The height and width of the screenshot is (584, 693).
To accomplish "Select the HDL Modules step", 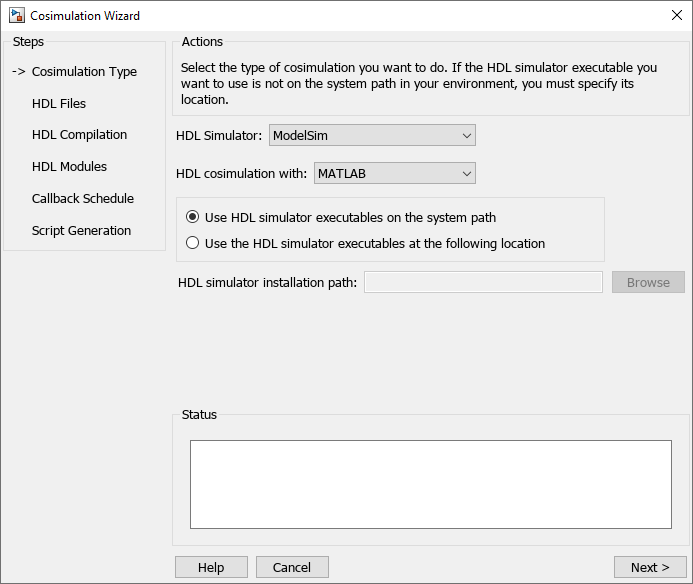I will [x=69, y=166].
